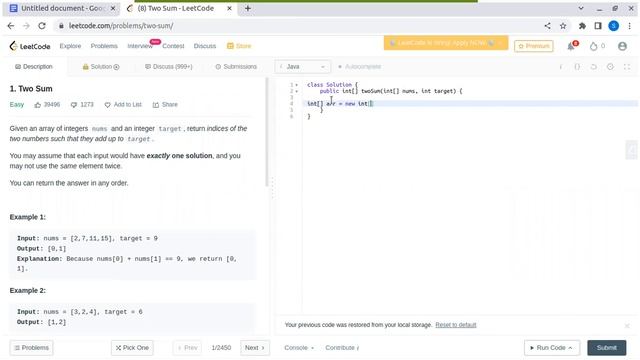Open the Problems list button
This screenshot has width=640, height=360.
click(x=31, y=348)
